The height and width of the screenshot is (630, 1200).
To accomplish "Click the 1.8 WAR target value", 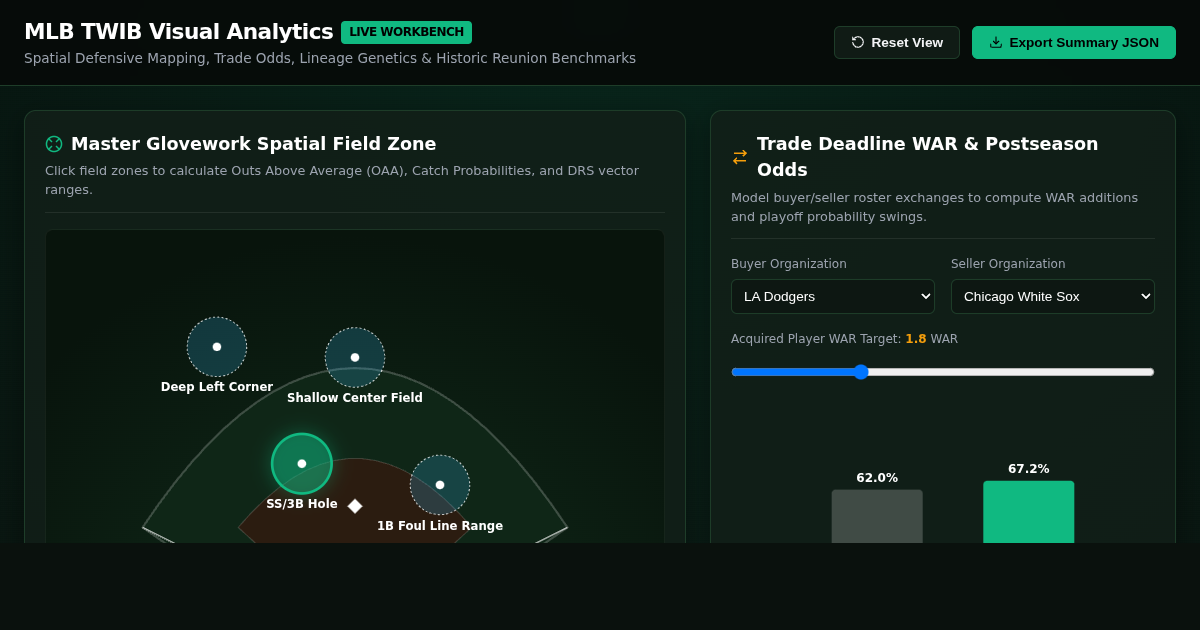I will coord(916,339).
